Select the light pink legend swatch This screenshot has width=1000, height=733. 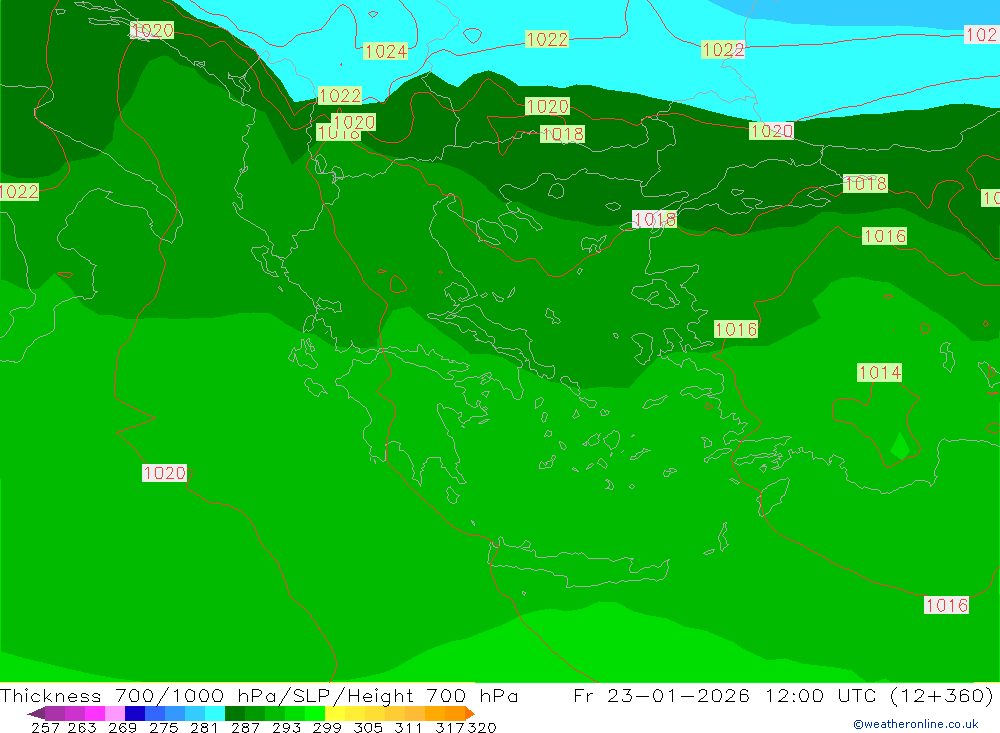pos(115,713)
